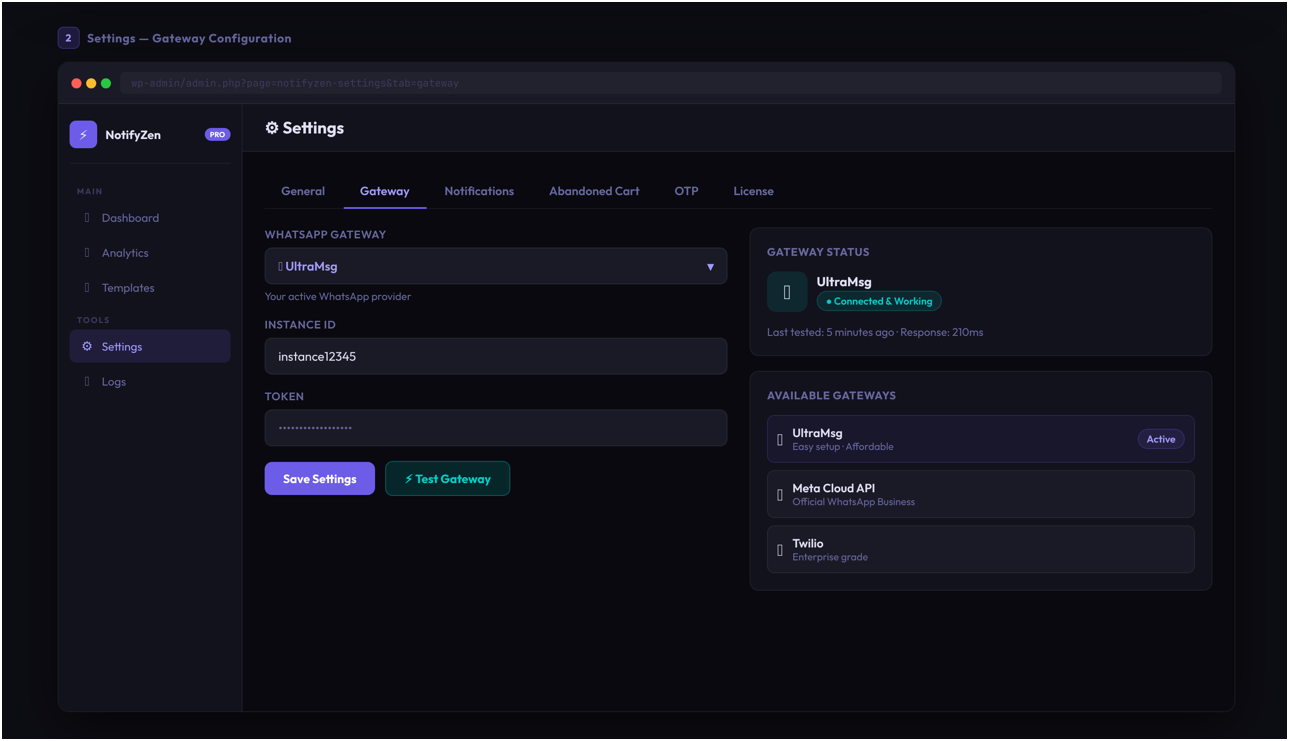Click the 'AVAILABLE GATEWAYS' panel heading
Image resolution: width=1289 pixels, height=741 pixels.
pos(831,396)
